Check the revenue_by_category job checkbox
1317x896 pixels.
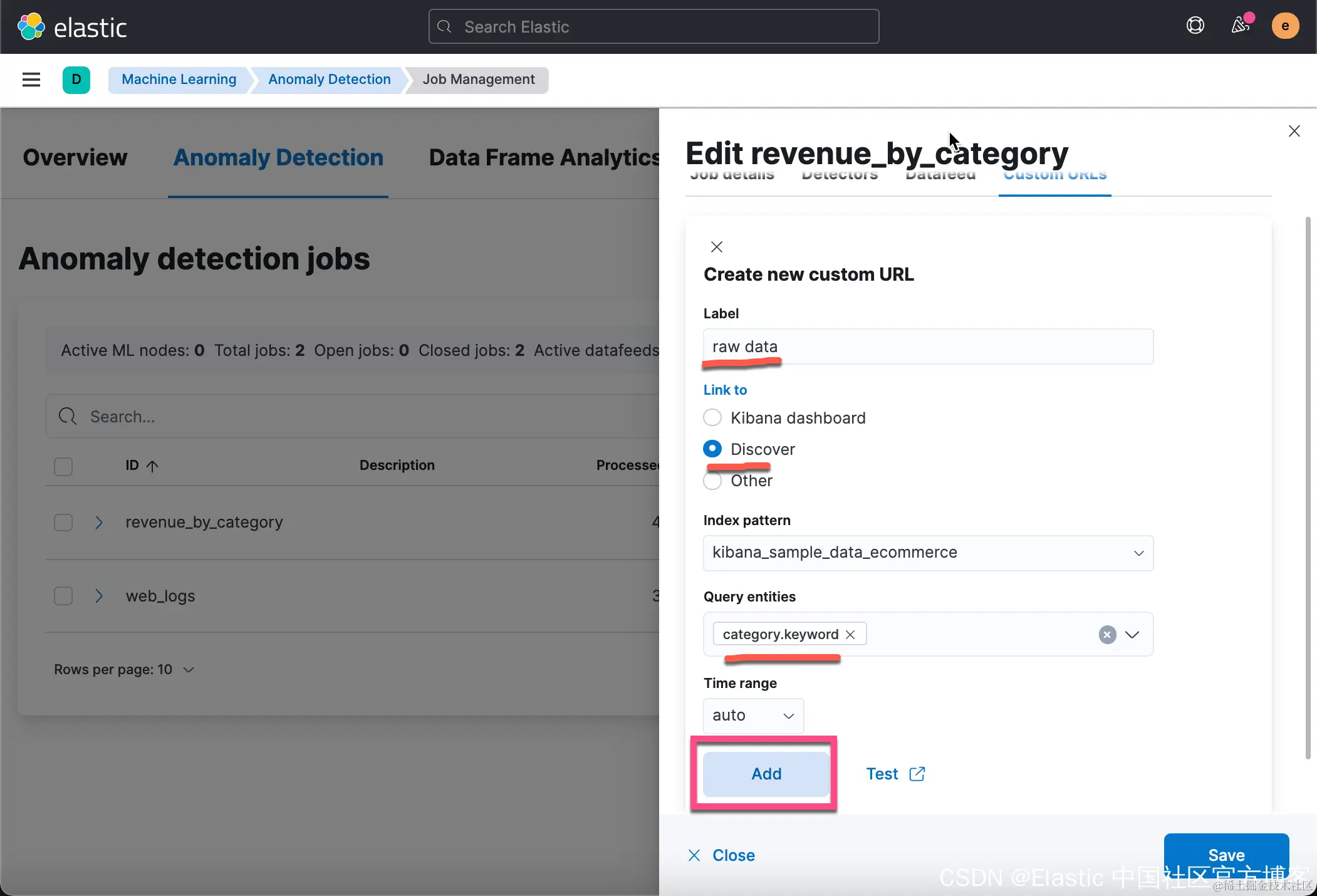coord(63,522)
